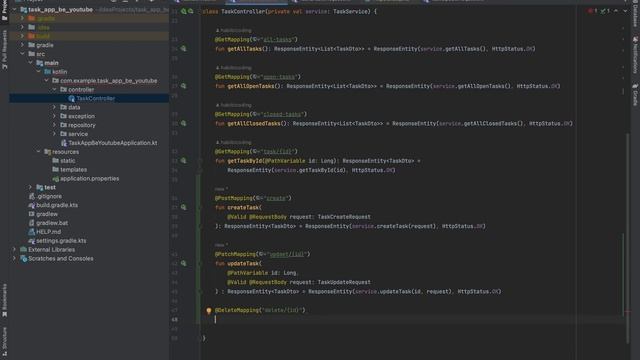Expand the test folder

click(31, 187)
